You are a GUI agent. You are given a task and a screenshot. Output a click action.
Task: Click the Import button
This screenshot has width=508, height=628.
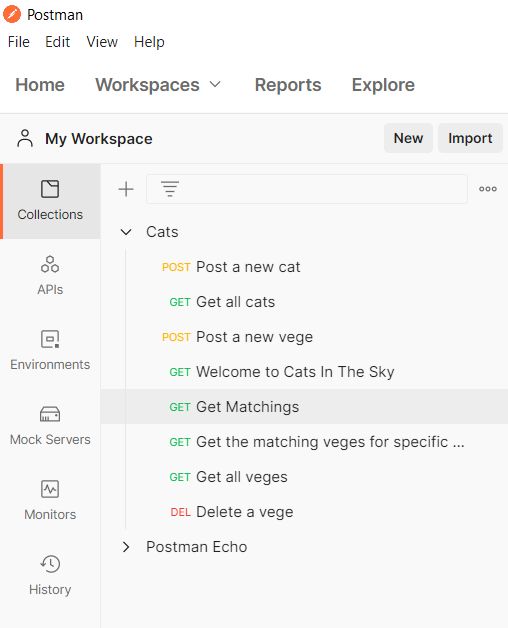(470, 138)
